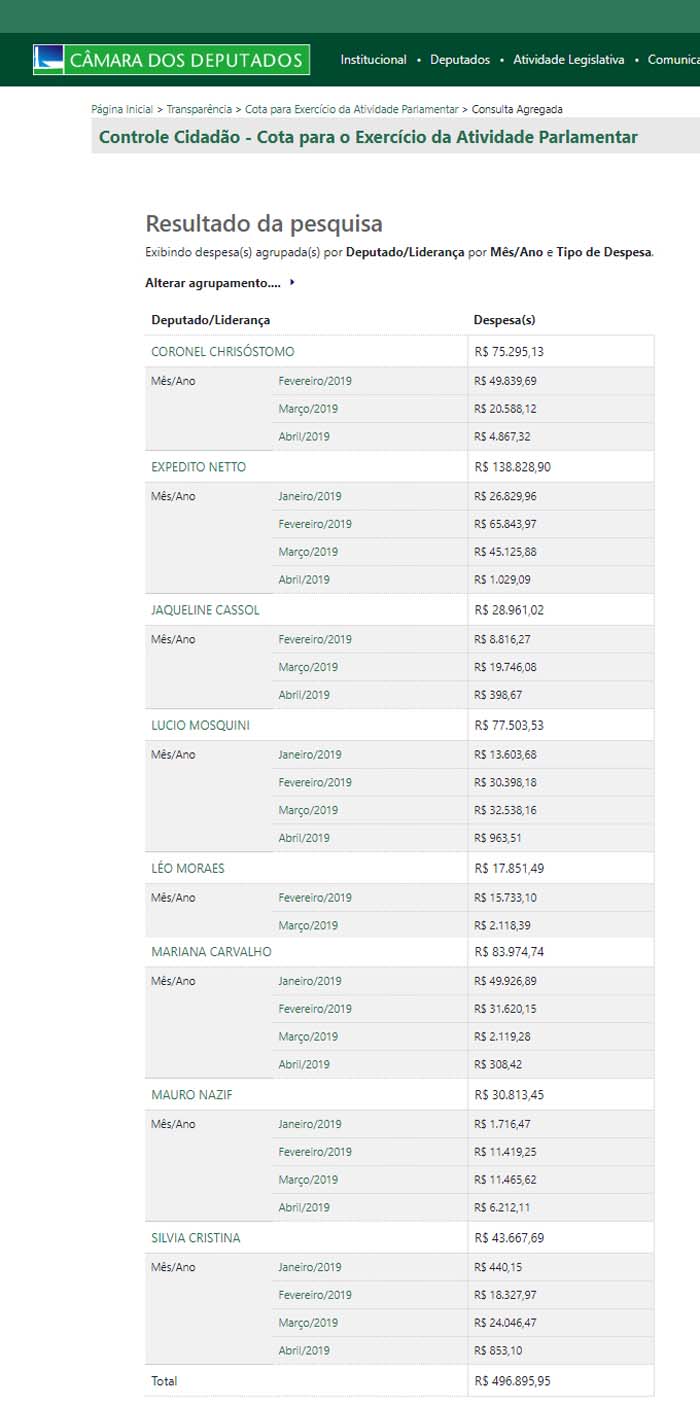Click Fevereiro/2019 under Coronel Chrisóstomo
This screenshot has width=700, height=1406.
point(315,381)
